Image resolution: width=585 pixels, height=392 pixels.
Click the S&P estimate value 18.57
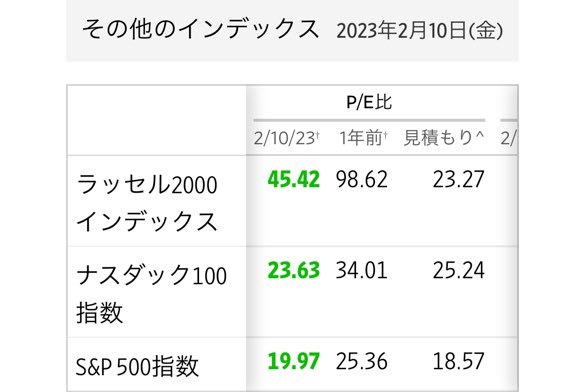(459, 361)
